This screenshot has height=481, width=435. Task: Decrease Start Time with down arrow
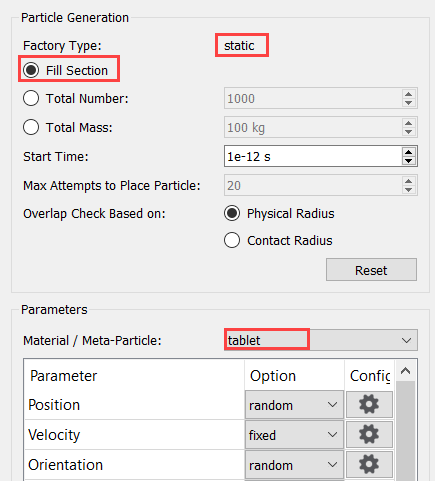pyautogui.click(x=409, y=161)
